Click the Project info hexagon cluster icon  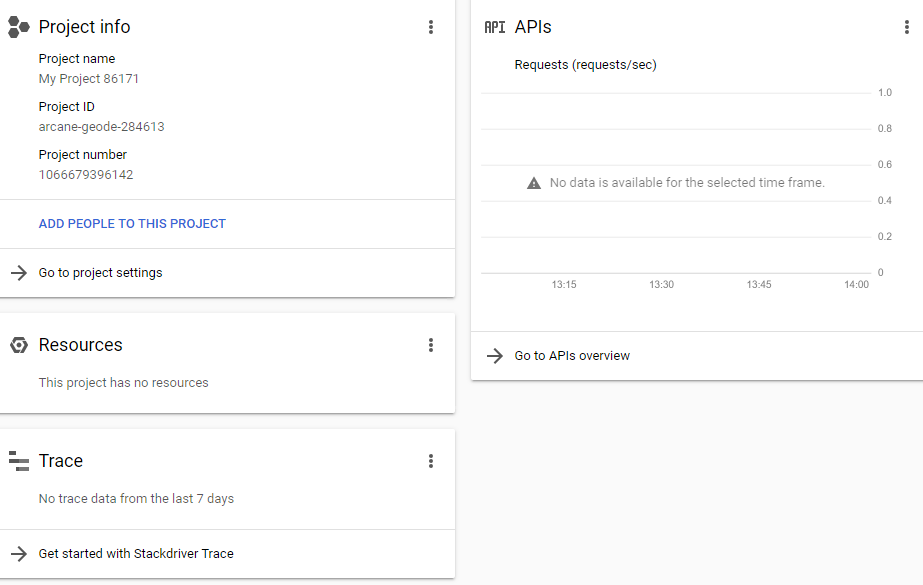(18, 27)
